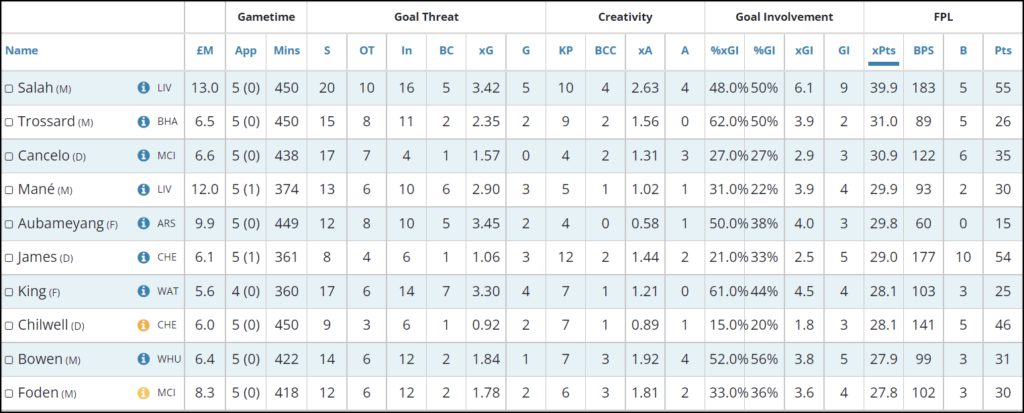Screen dimensions: 1024x413
Task: Click the Foden player name link
Action: [39, 394]
